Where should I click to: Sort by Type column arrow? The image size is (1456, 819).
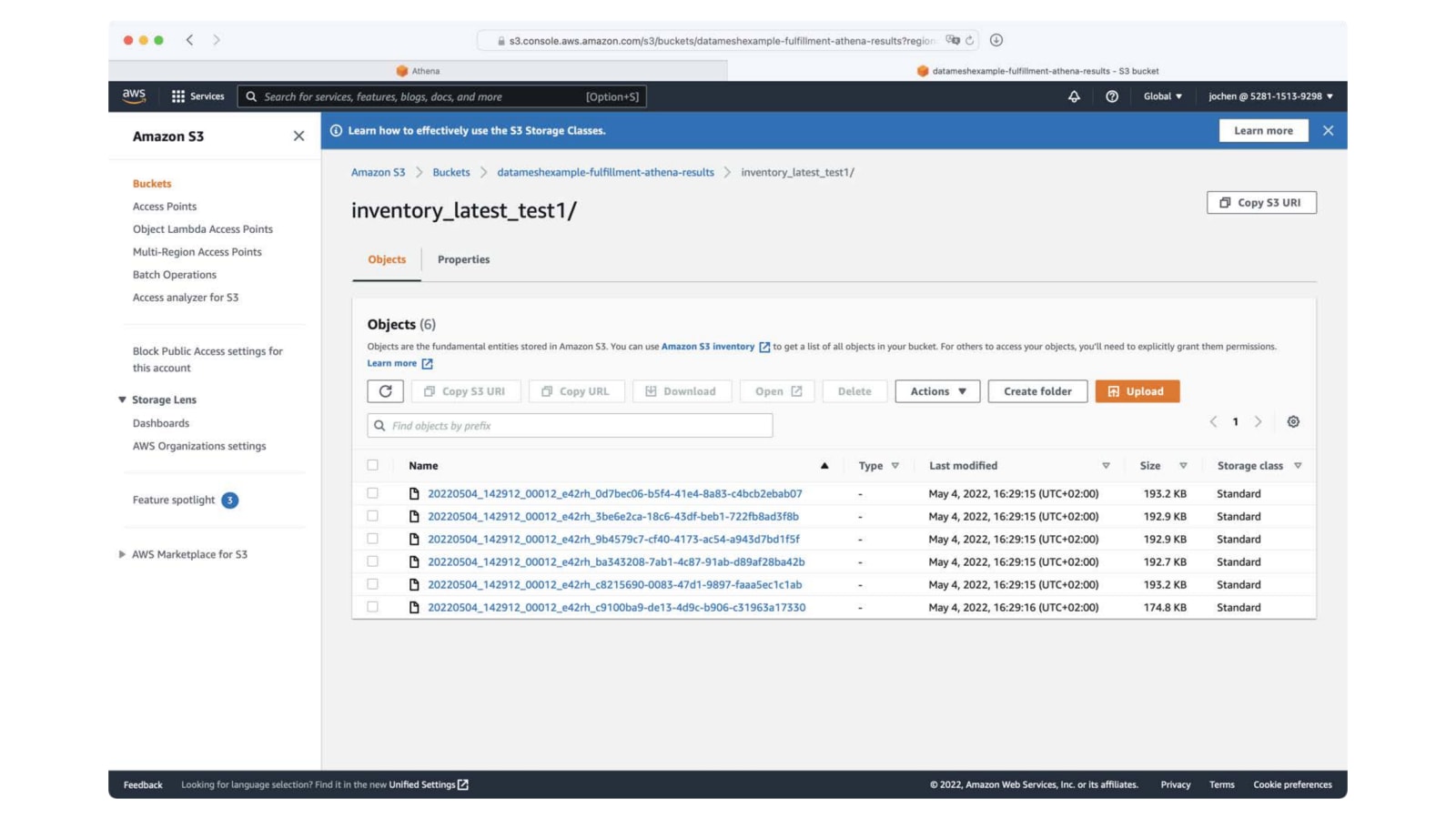[895, 465]
